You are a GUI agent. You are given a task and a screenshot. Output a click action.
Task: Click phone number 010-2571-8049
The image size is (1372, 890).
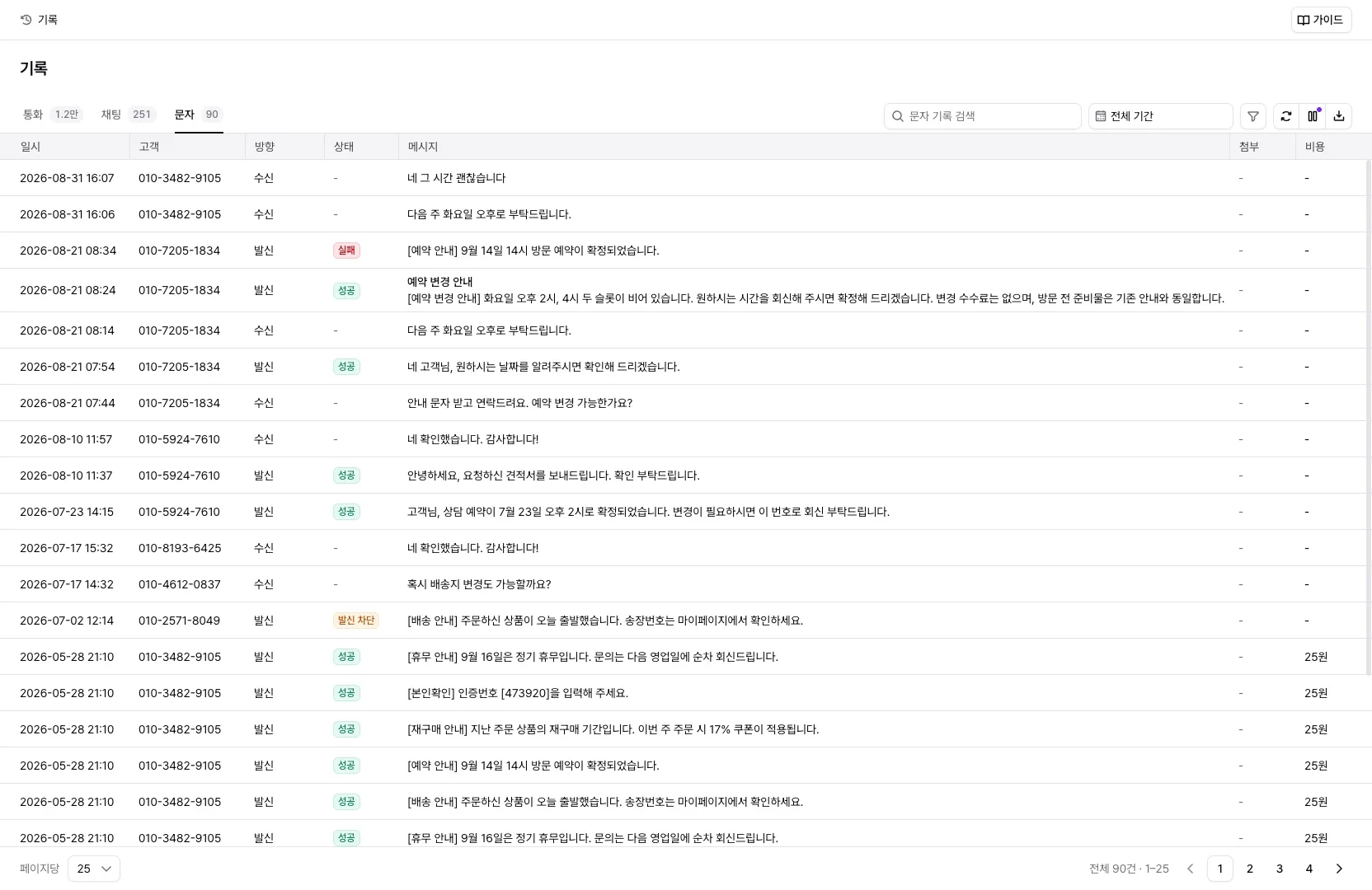point(180,621)
